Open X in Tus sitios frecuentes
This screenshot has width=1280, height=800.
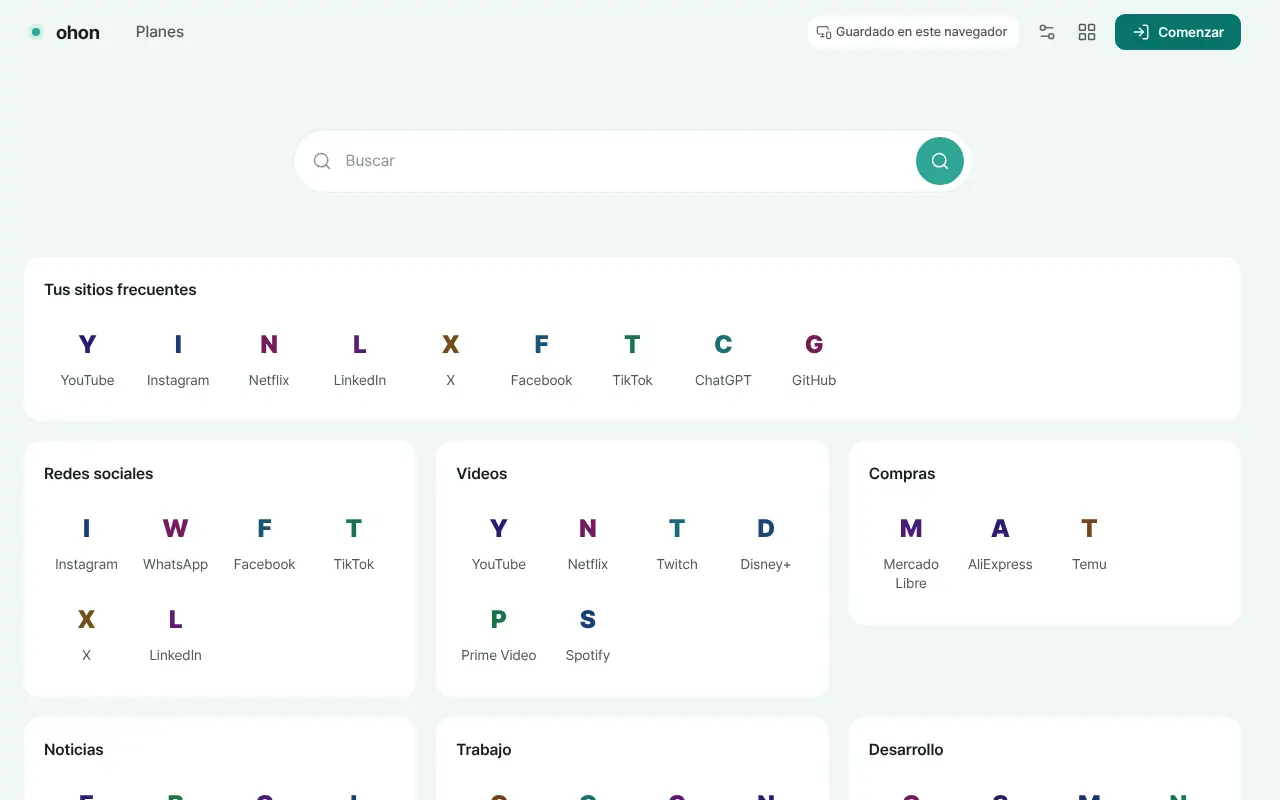(x=451, y=359)
